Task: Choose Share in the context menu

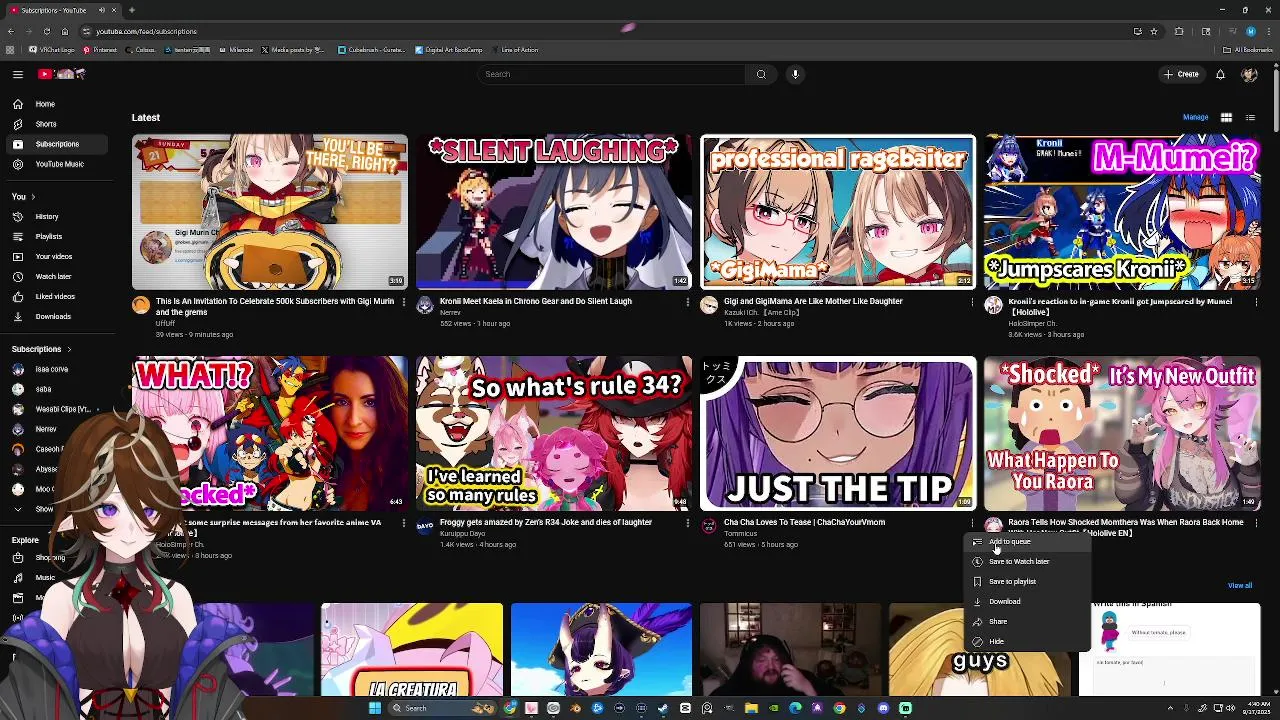Action: [x=1028, y=622]
